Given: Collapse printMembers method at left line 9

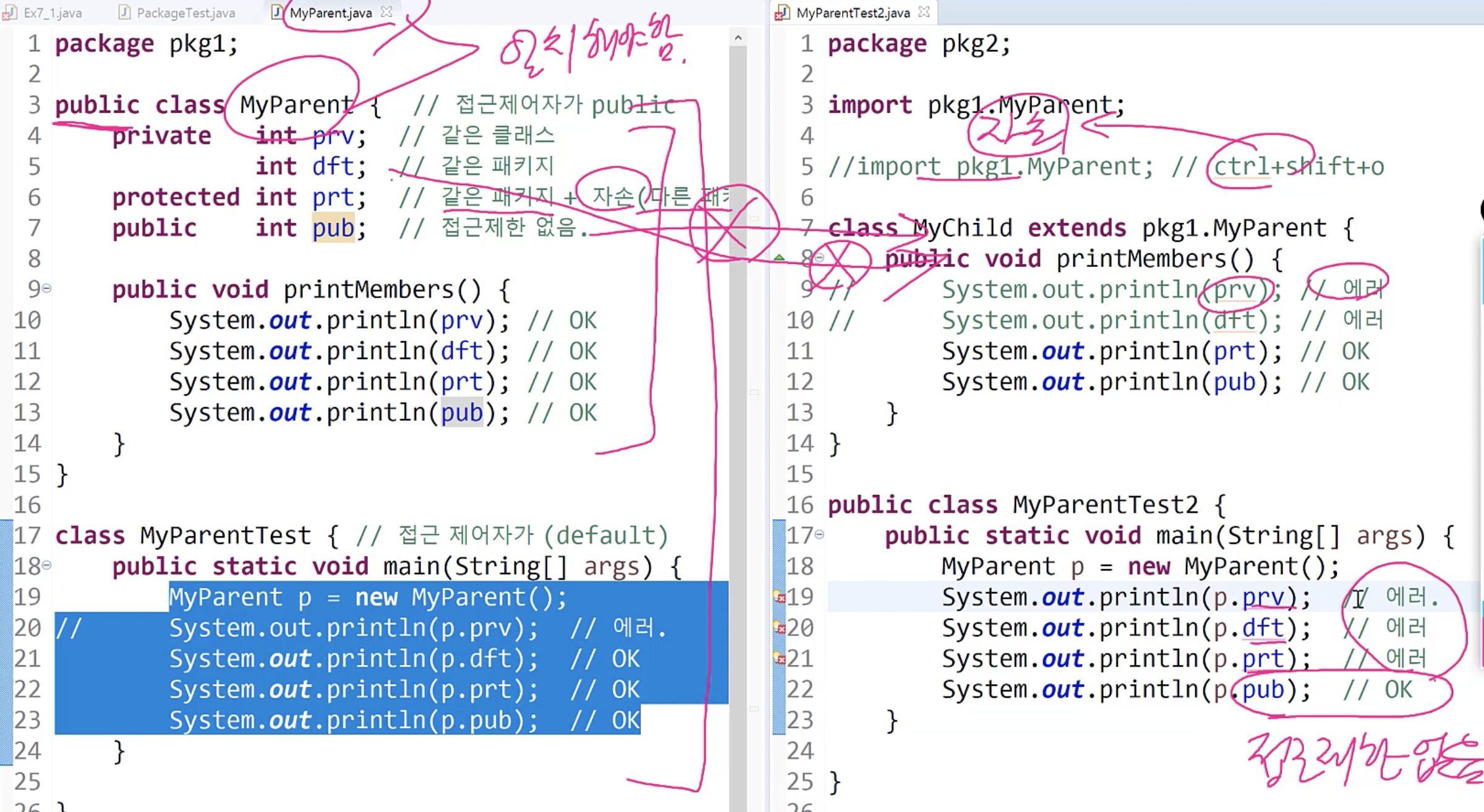Looking at the screenshot, I should pos(47,288).
